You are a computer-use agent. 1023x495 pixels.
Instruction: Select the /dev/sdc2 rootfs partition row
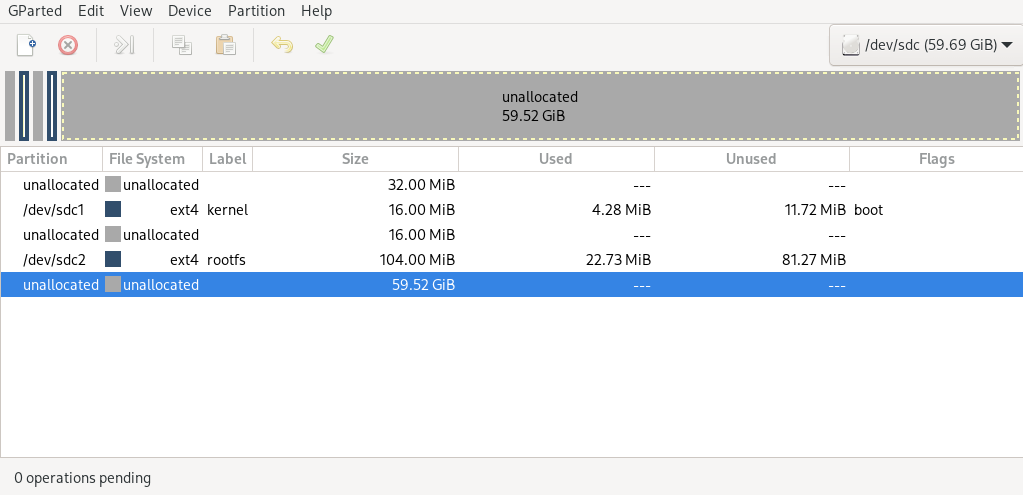512,260
